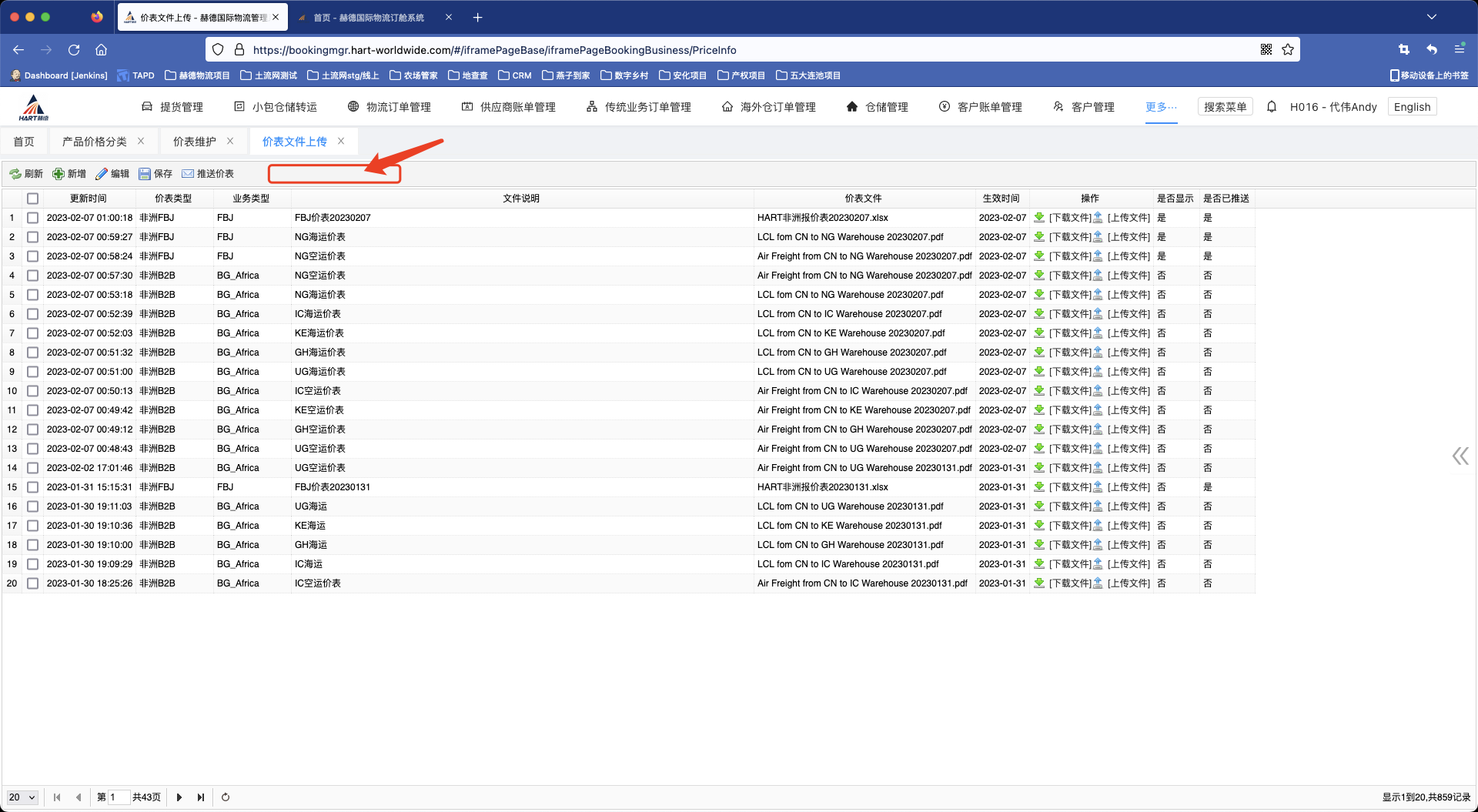
Task: Open the page size dropdown showing 20
Action: 22,797
